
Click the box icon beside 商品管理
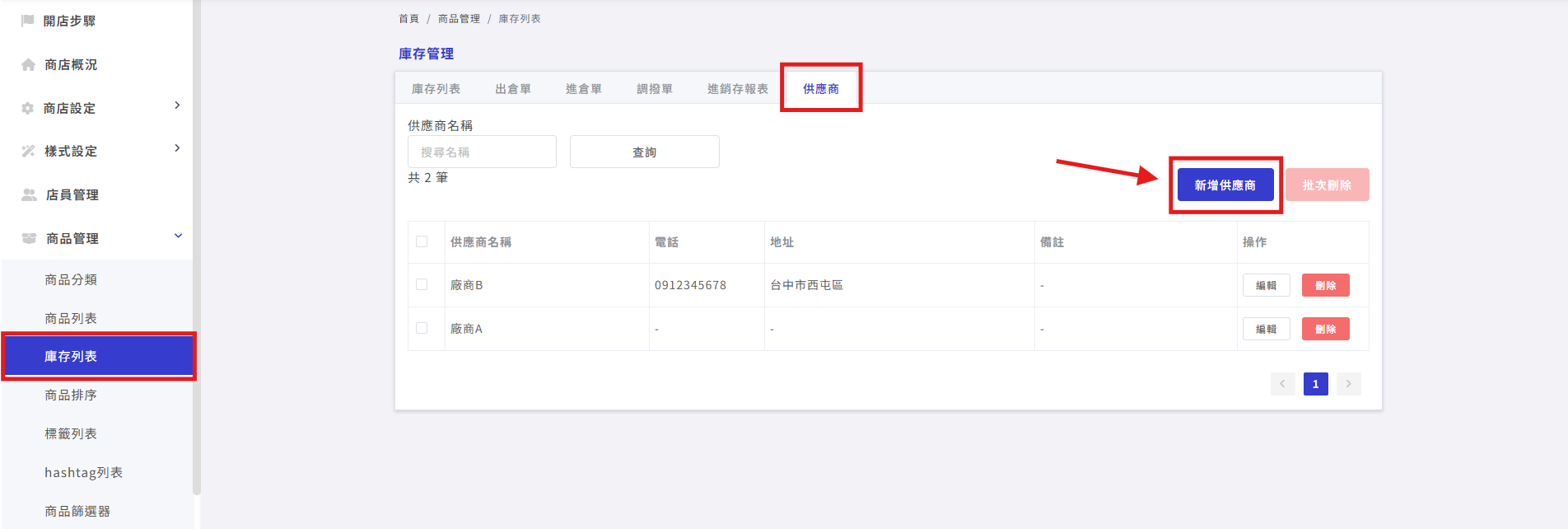tap(29, 238)
